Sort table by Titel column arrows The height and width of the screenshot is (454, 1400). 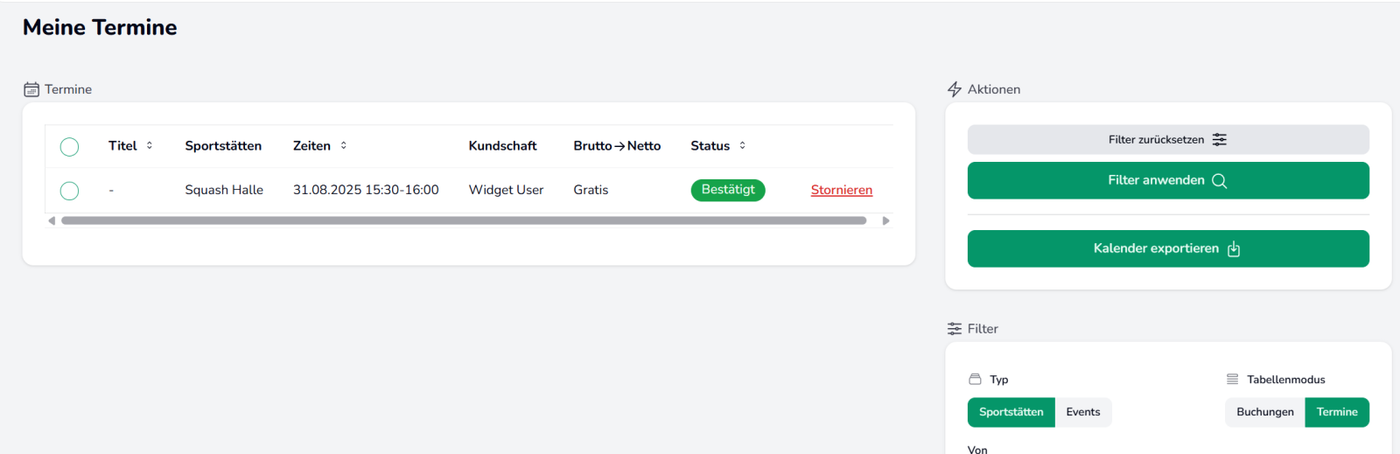pos(149,146)
